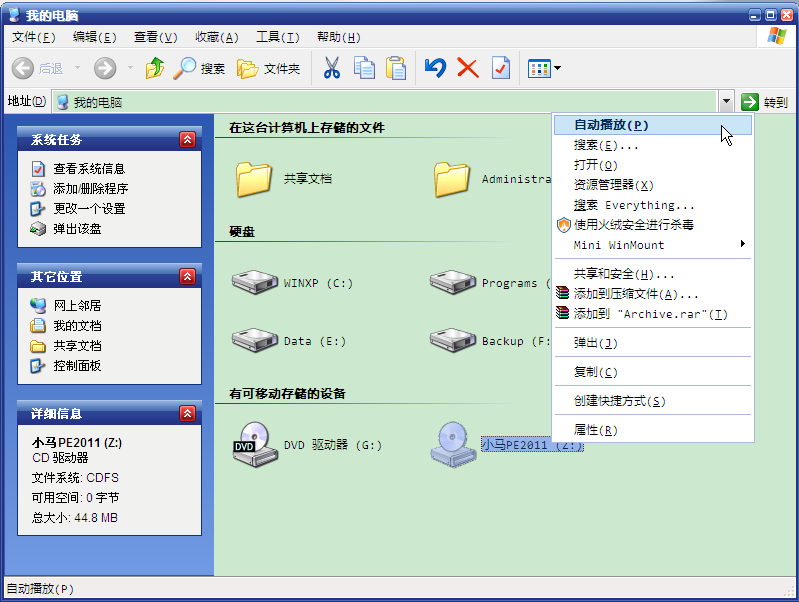Toggle the Folders (文件夹) pane button

coord(269,68)
